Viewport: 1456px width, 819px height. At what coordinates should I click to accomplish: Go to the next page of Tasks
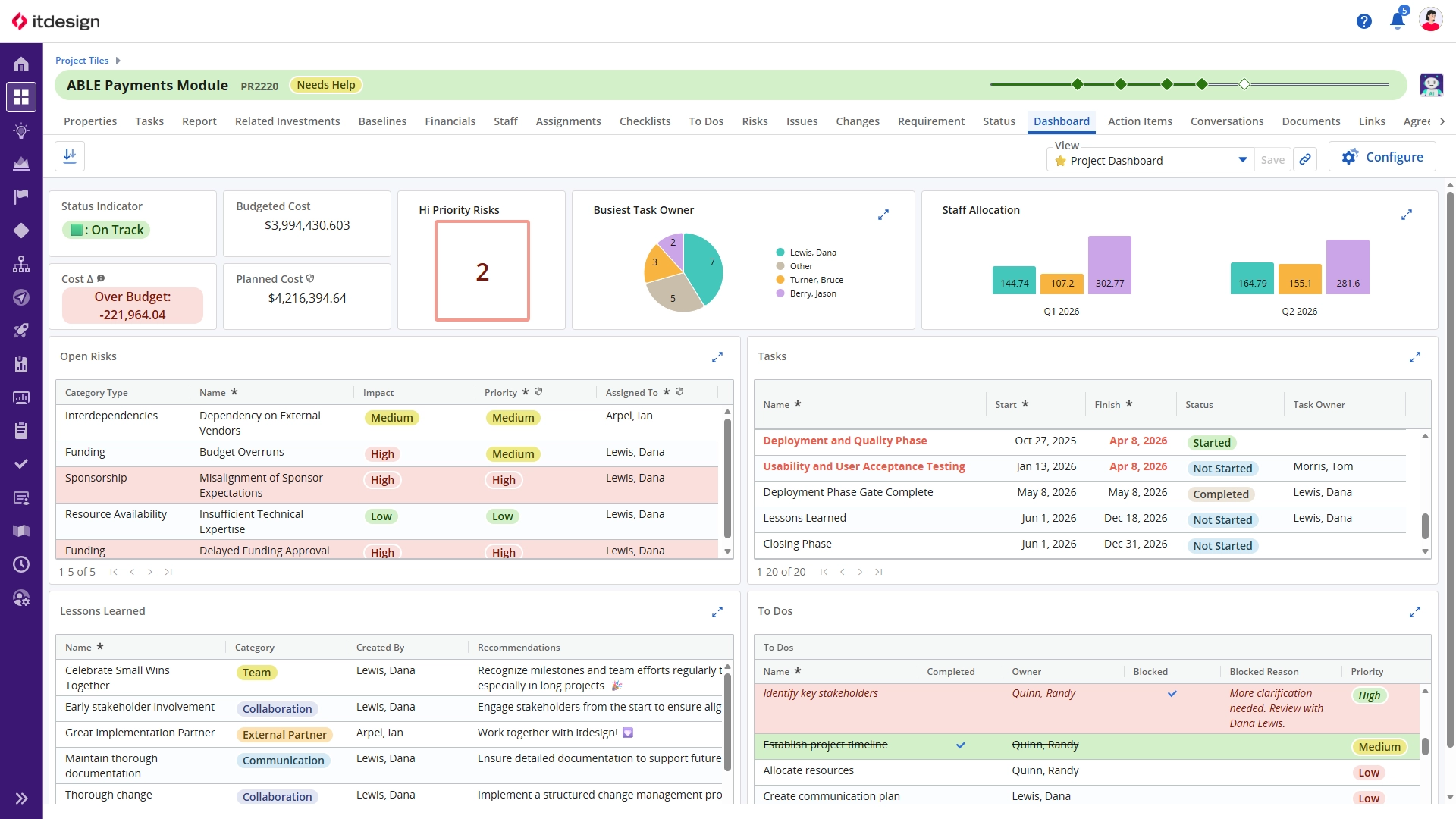coord(860,572)
